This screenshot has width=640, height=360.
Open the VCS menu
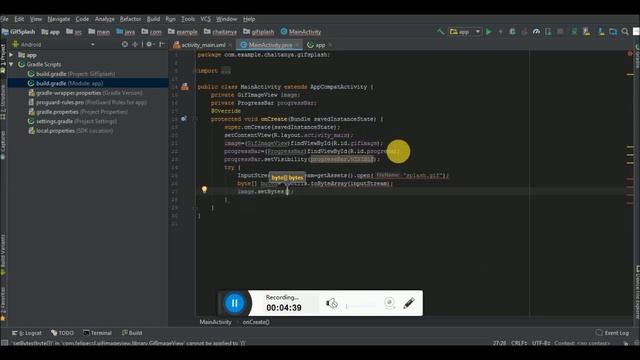tap(205, 19)
